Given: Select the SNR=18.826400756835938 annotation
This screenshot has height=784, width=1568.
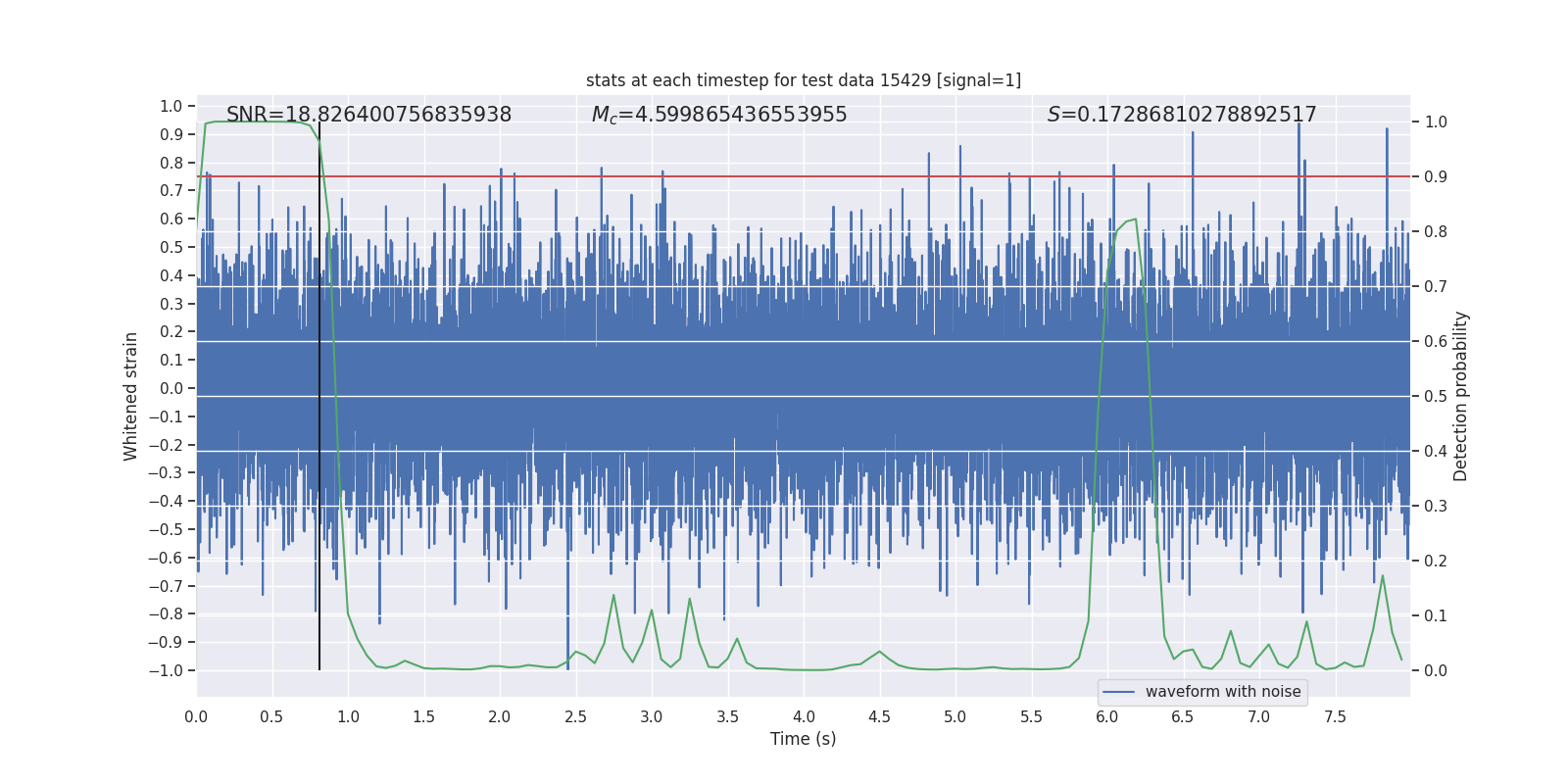Looking at the screenshot, I should 368,115.
